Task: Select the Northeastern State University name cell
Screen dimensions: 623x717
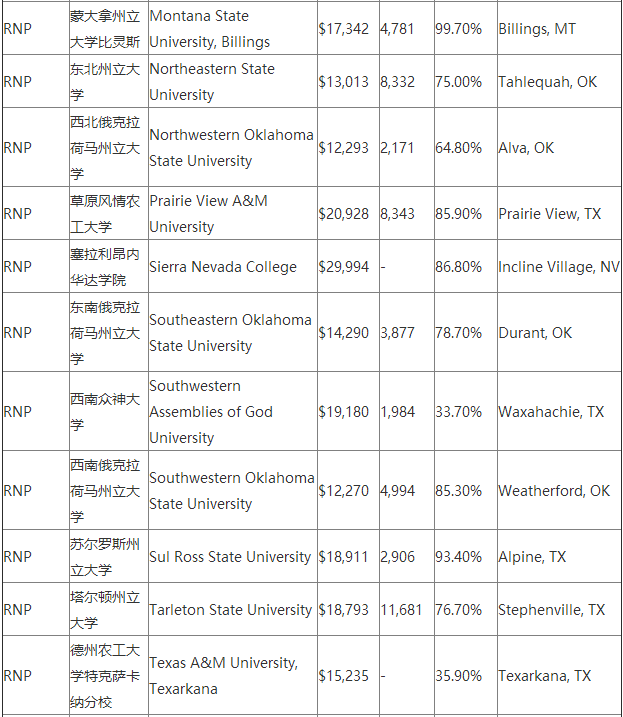Action: coord(233,82)
